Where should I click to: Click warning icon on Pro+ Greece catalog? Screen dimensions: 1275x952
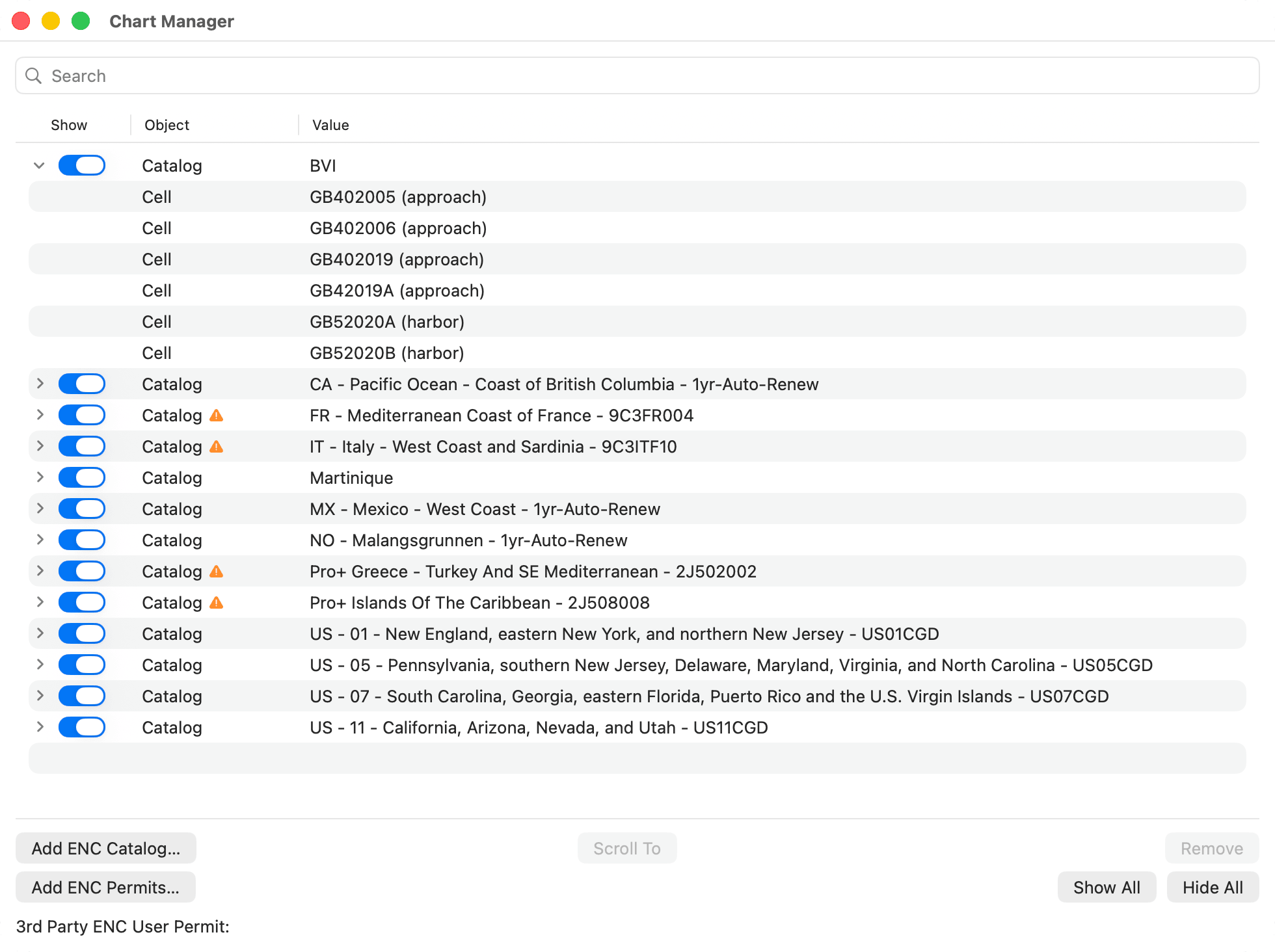click(x=217, y=572)
